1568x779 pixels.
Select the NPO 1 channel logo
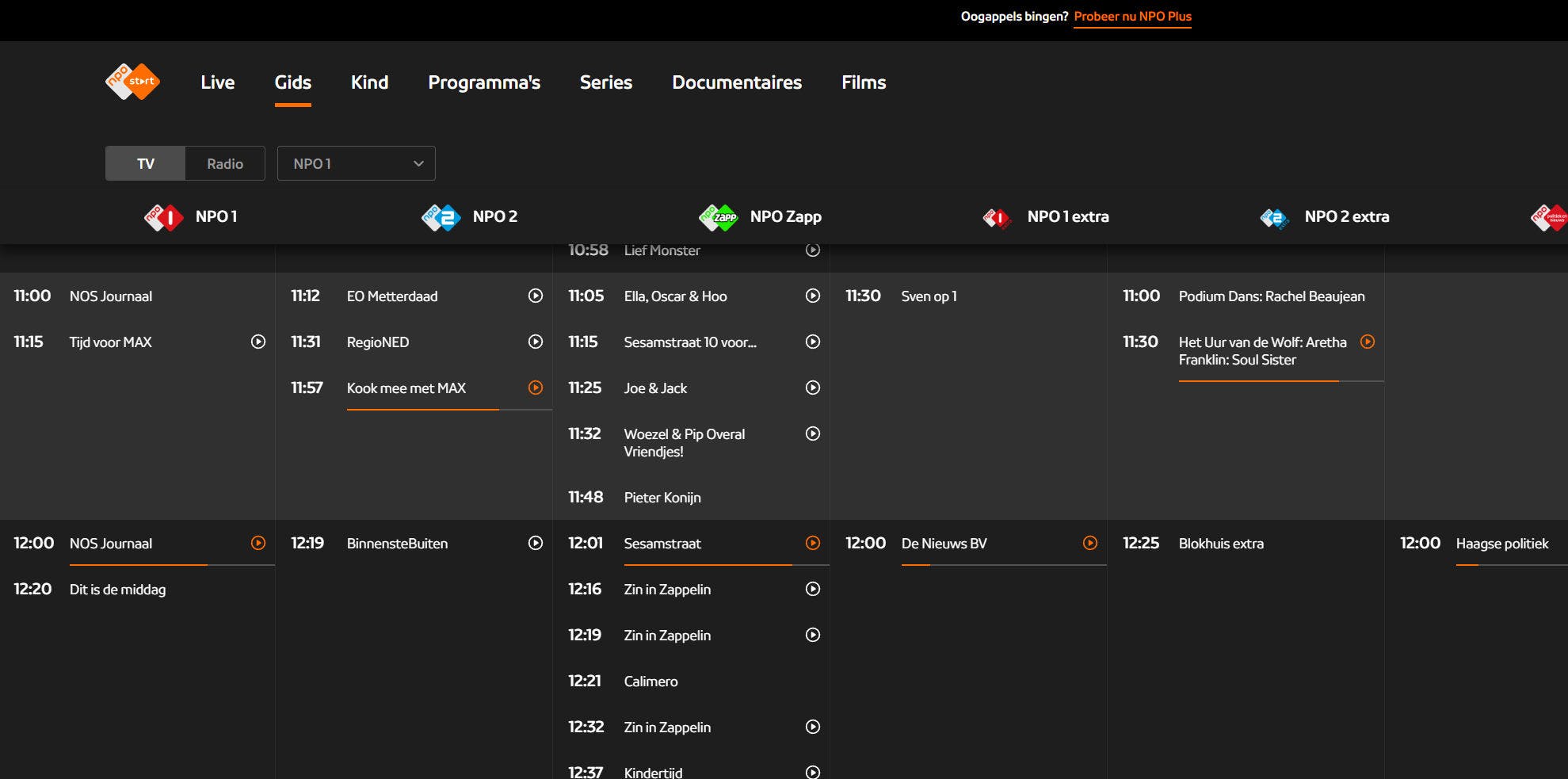[x=163, y=217]
